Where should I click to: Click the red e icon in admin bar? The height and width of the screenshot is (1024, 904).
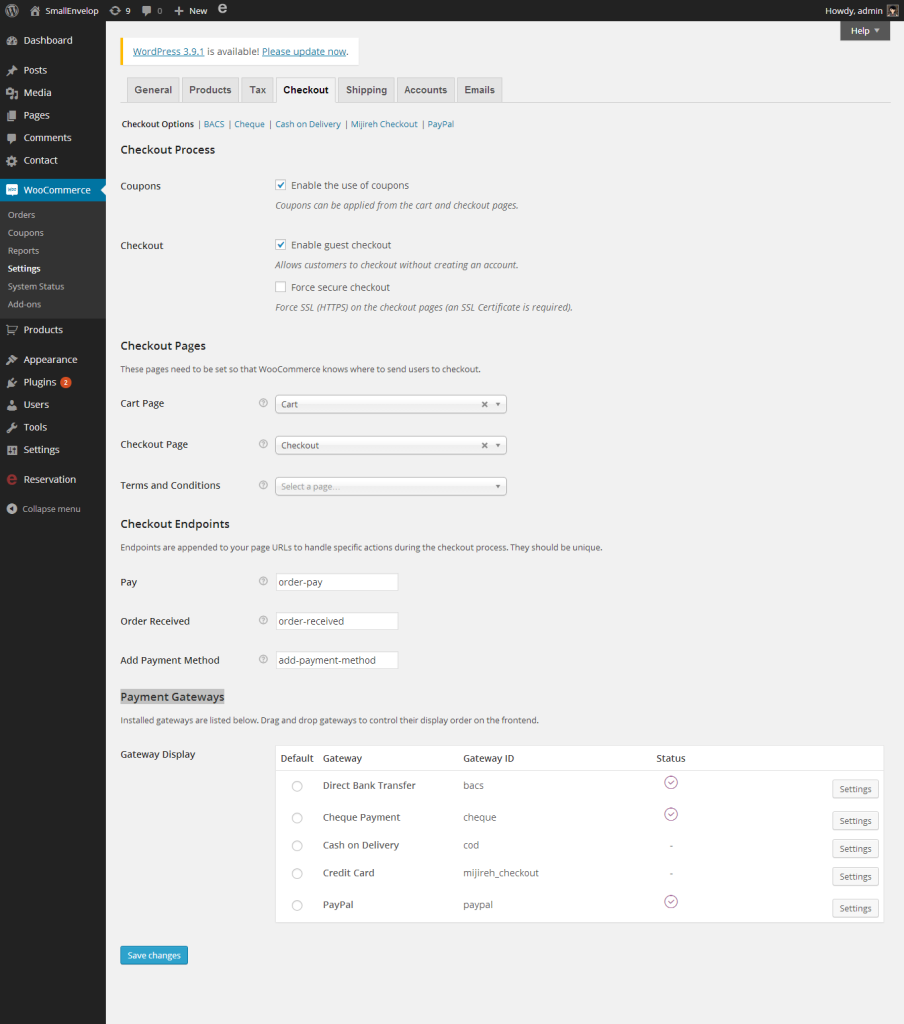(223, 9)
